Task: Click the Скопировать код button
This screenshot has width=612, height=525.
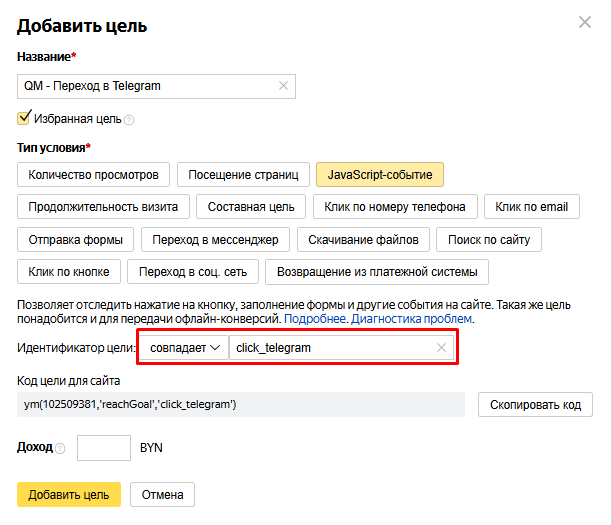Action: tap(535, 405)
